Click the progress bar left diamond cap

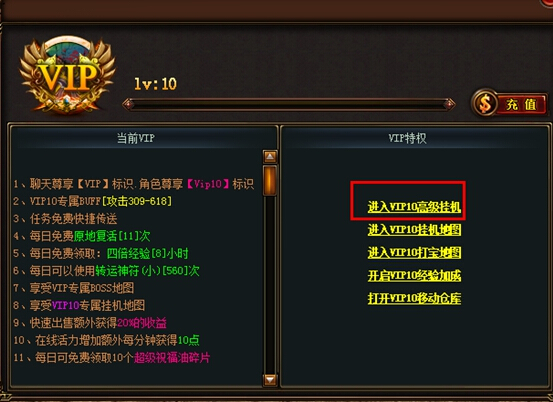pyautogui.click(x=128, y=104)
